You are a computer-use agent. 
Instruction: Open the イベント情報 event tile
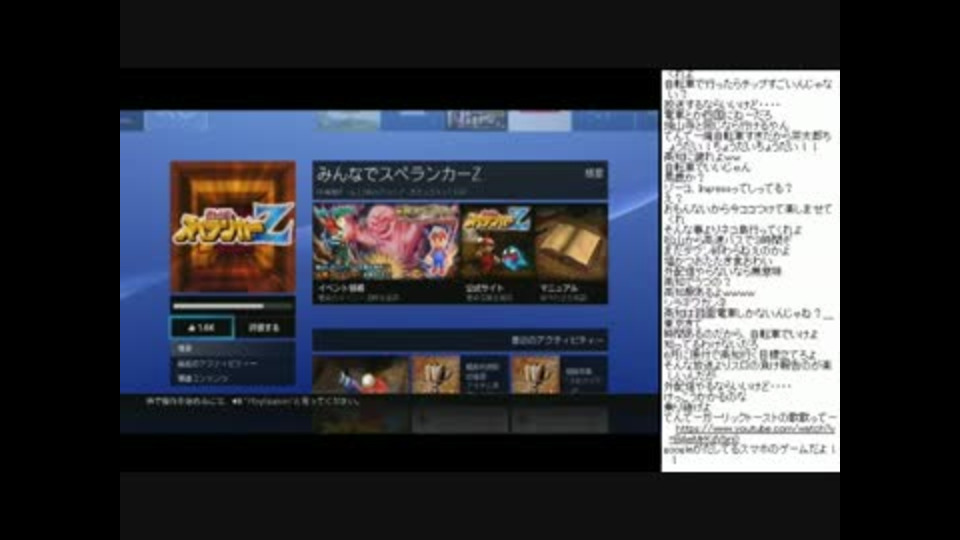pyautogui.click(x=386, y=253)
